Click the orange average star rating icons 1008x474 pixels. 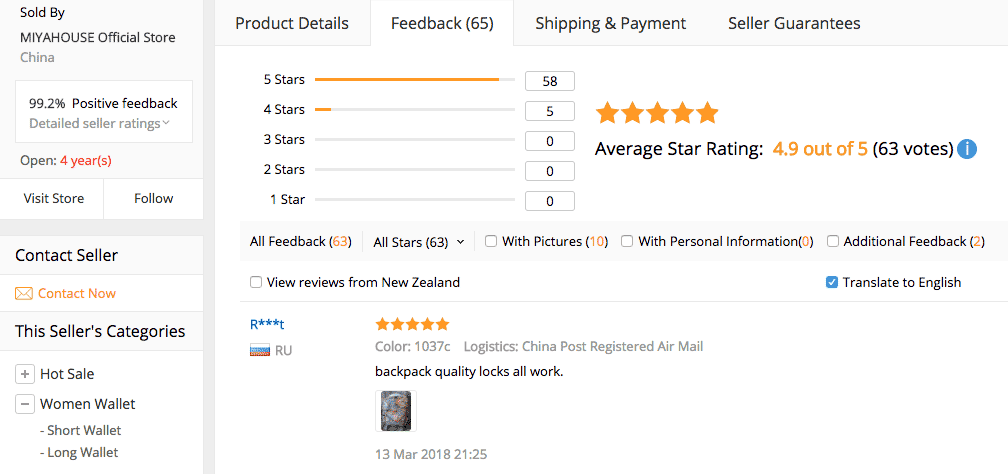click(x=656, y=113)
